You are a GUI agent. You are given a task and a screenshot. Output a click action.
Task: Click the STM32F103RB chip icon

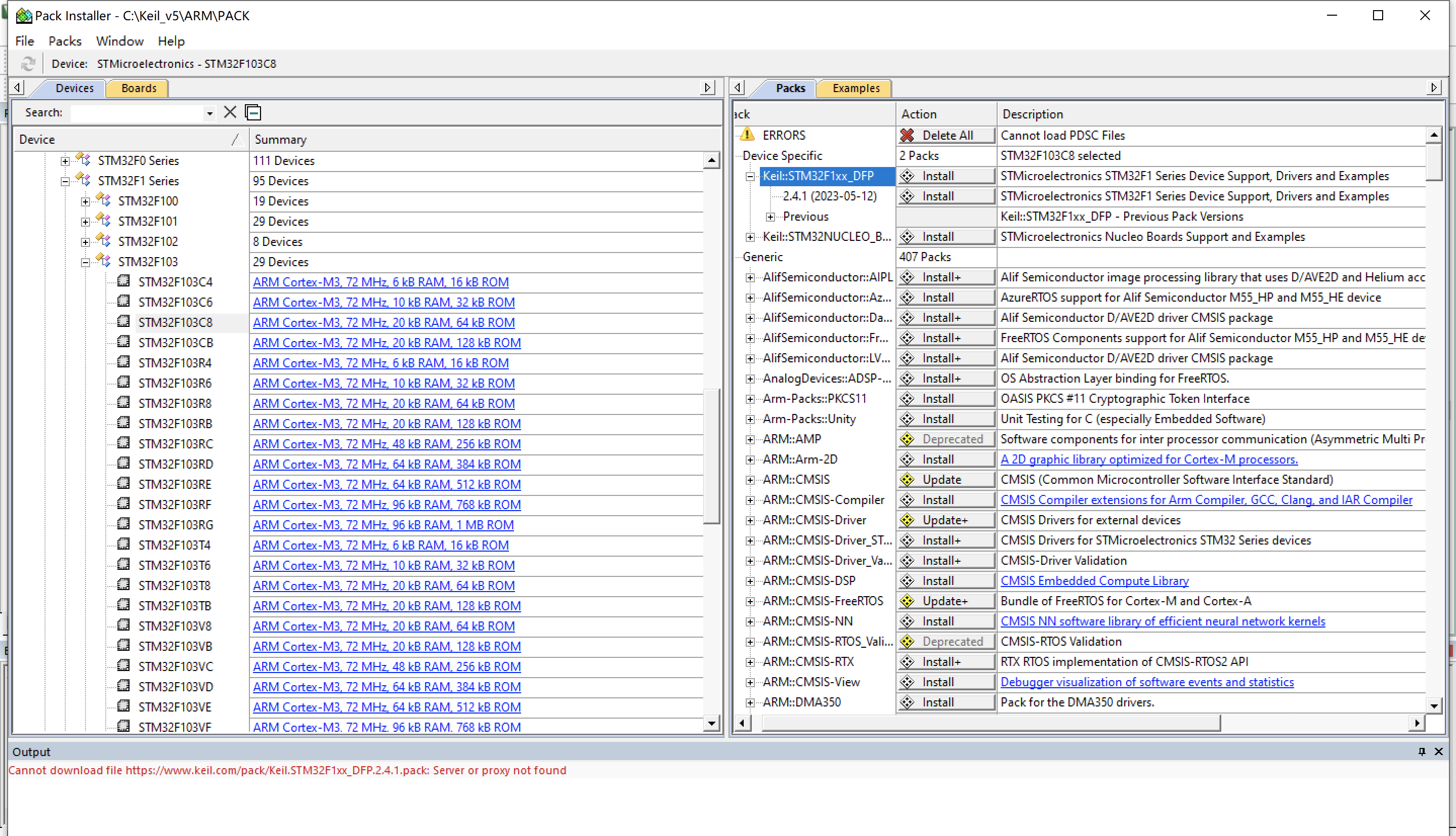pos(123,423)
